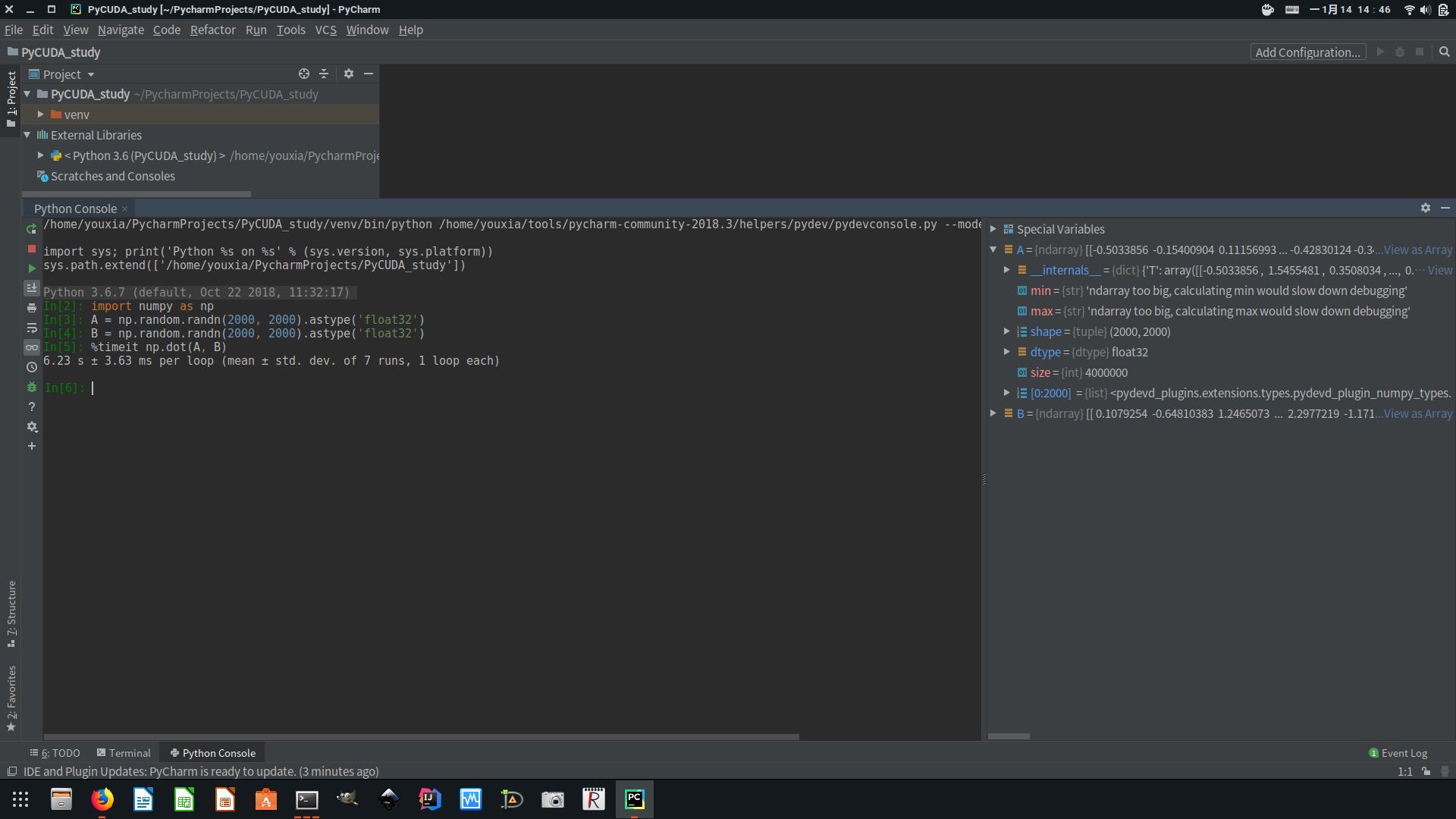Screen dimensions: 1456x819
Task: Expand variable B ndarray
Action: 993,413
